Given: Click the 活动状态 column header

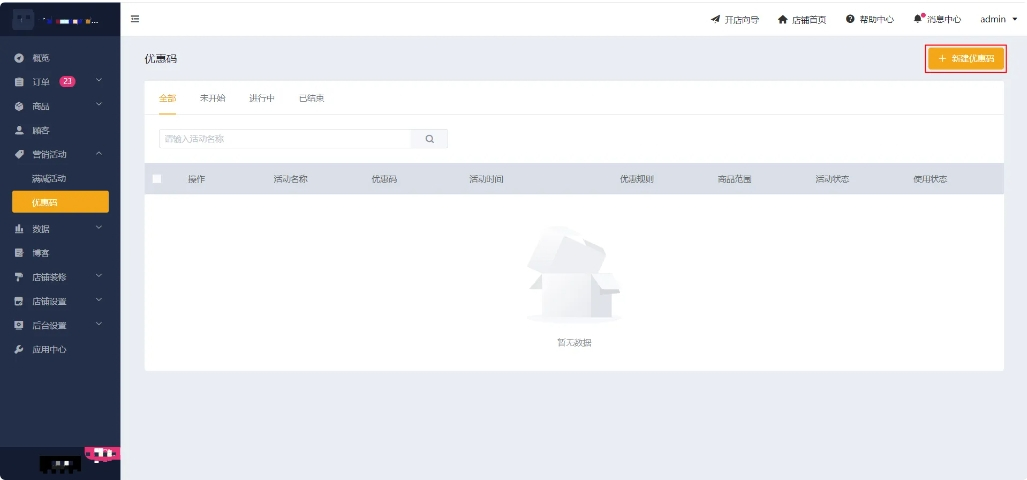Looking at the screenshot, I should point(832,179).
